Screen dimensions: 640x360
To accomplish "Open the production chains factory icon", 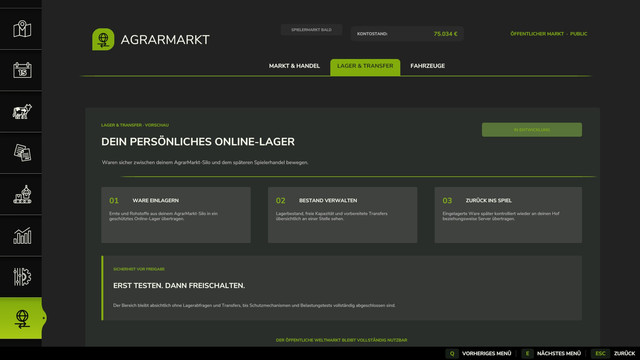I will click(22, 194).
